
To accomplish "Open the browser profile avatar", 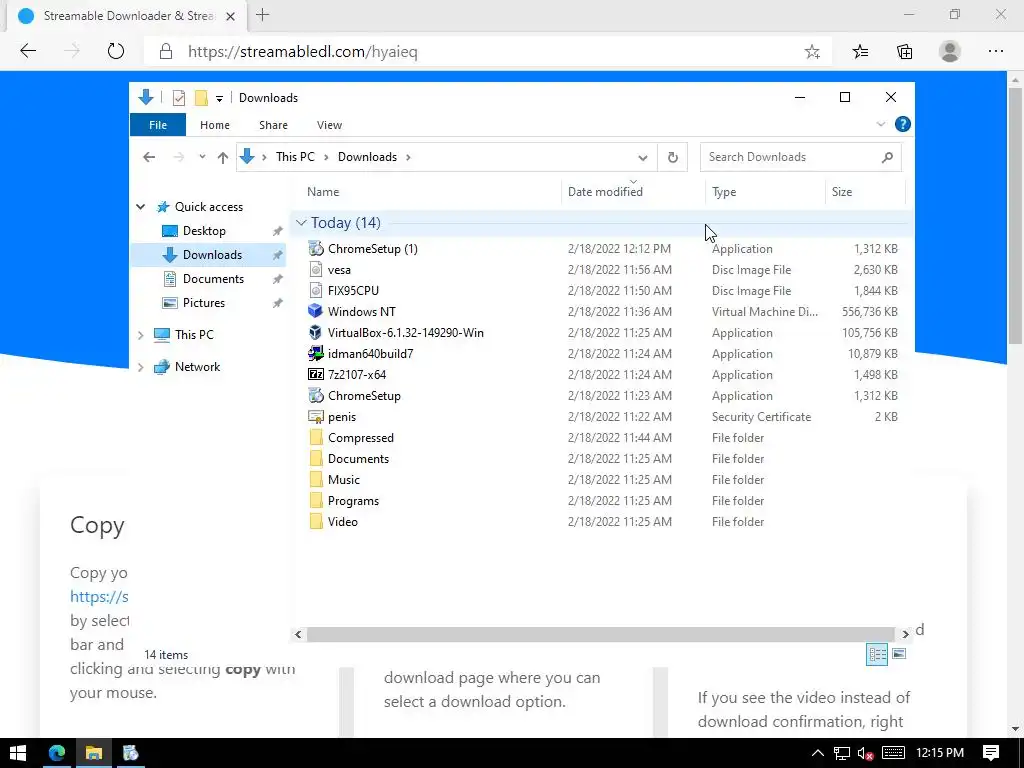I will [x=950, y=52].
